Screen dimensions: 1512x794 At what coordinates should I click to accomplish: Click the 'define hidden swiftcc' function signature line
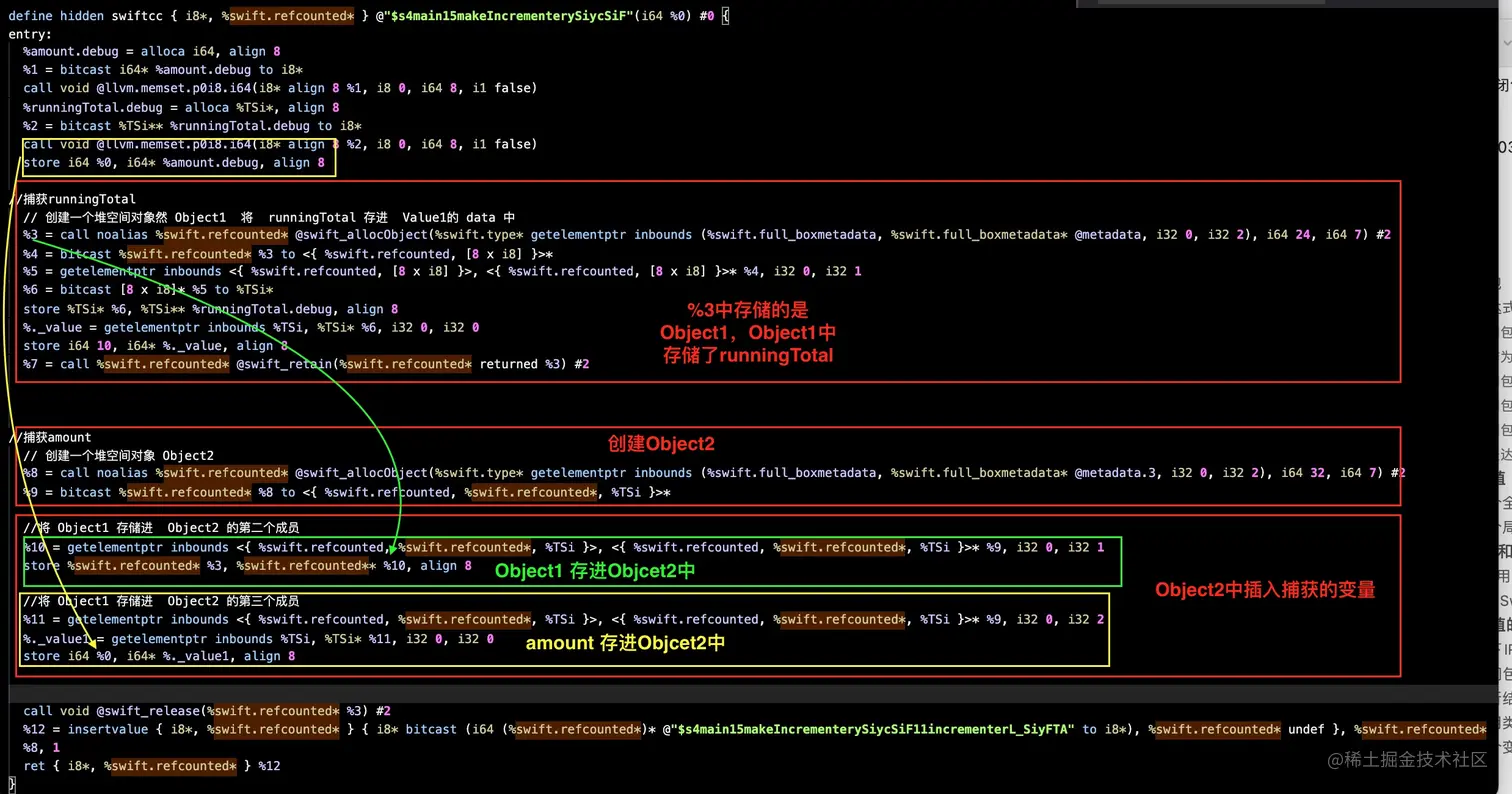(x=369, y=16)
